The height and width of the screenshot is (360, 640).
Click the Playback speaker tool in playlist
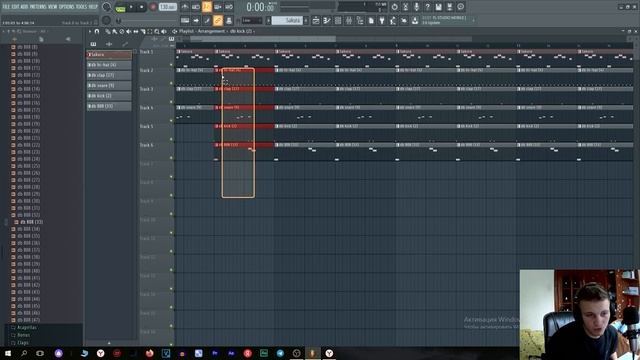[164, 31]
